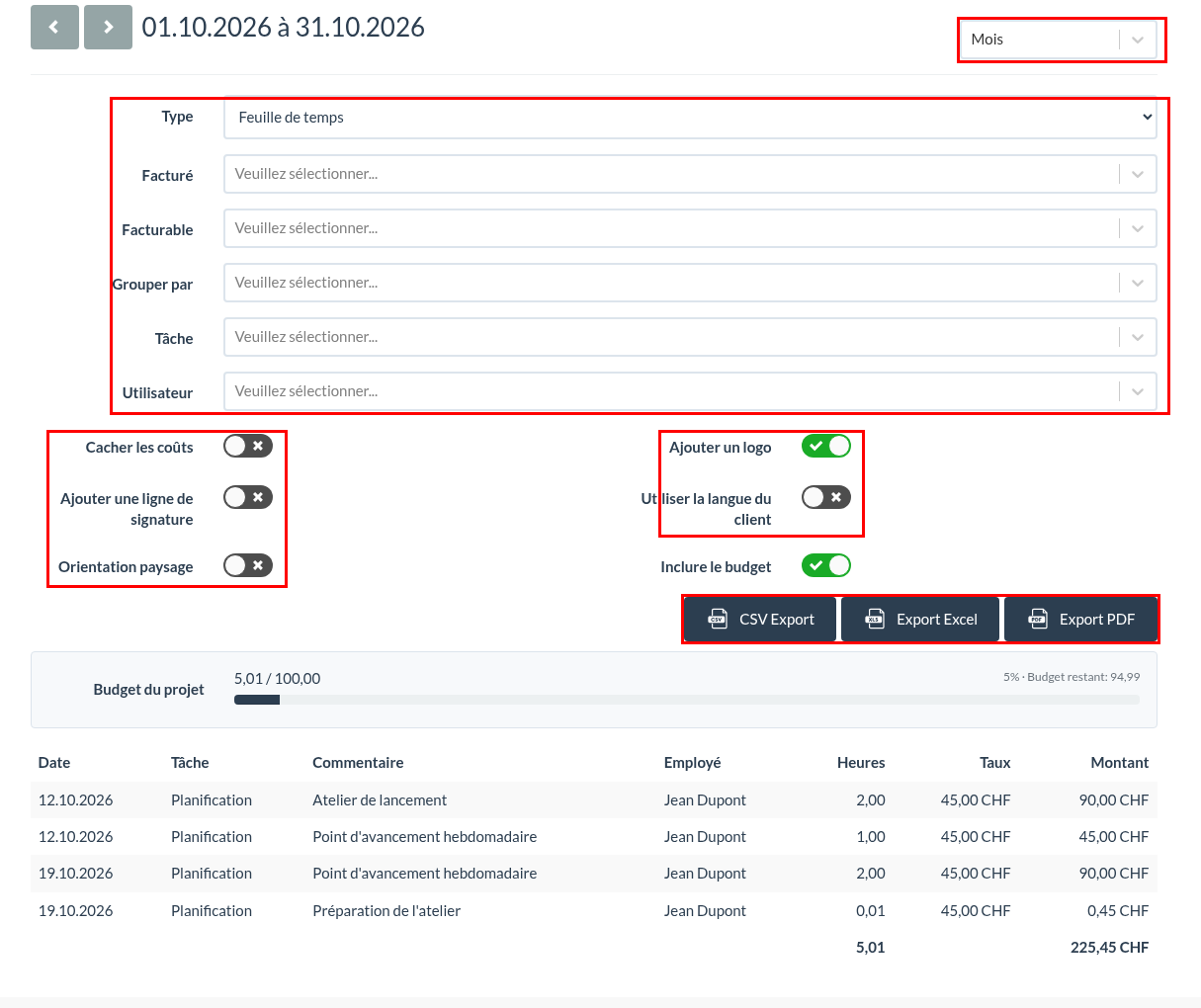Turn off Inclure le budget switch

pyautogui.click(x=826, y=565)
